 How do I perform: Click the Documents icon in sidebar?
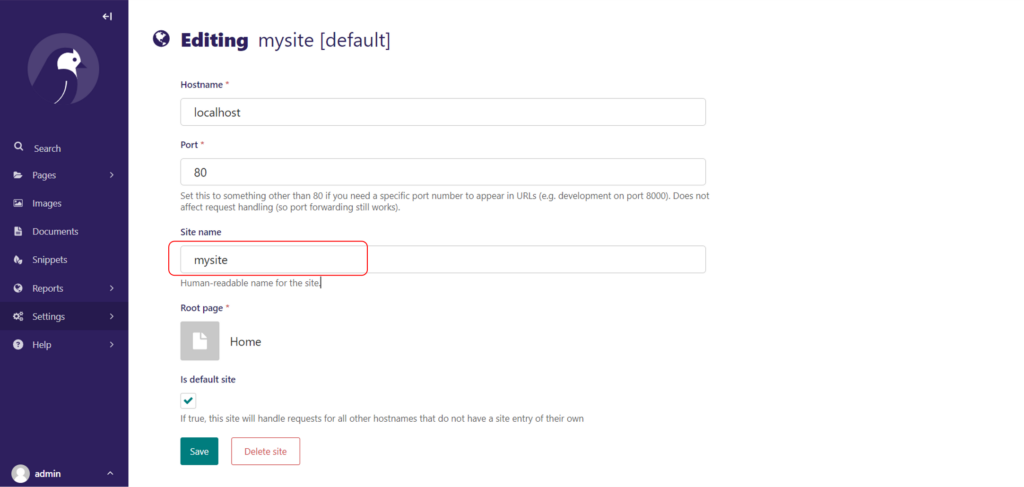19,231
